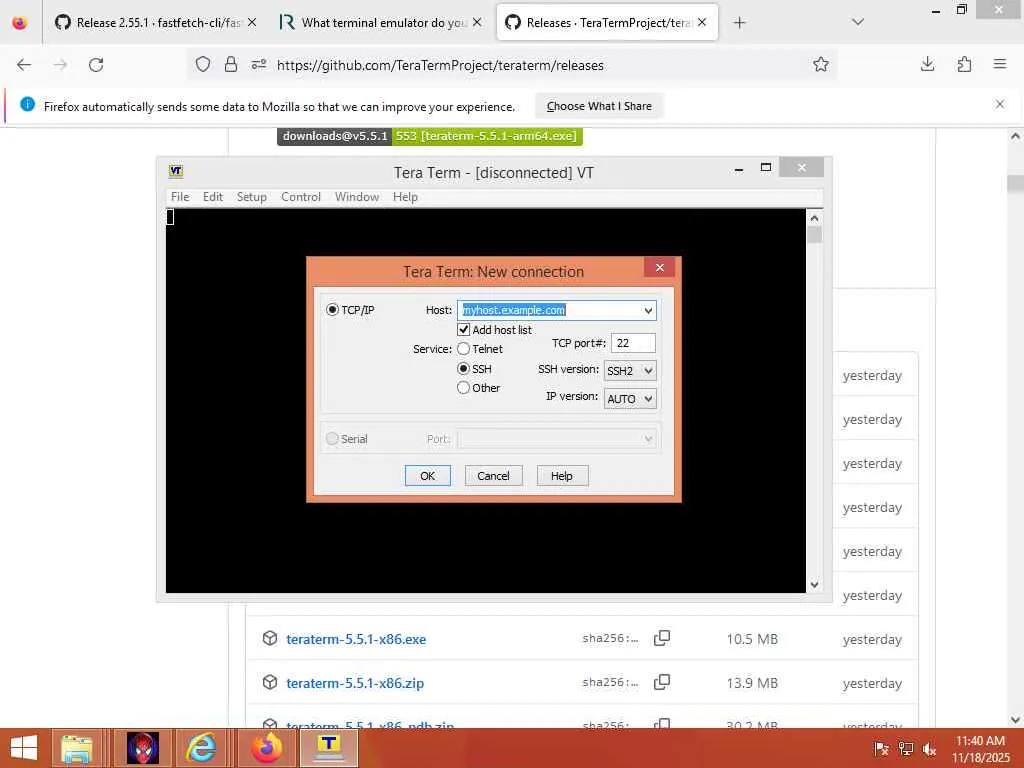Click the Firefox address bar URL
The width and height of the screenshot is (1024, 768).
click(x=440, y=65)
